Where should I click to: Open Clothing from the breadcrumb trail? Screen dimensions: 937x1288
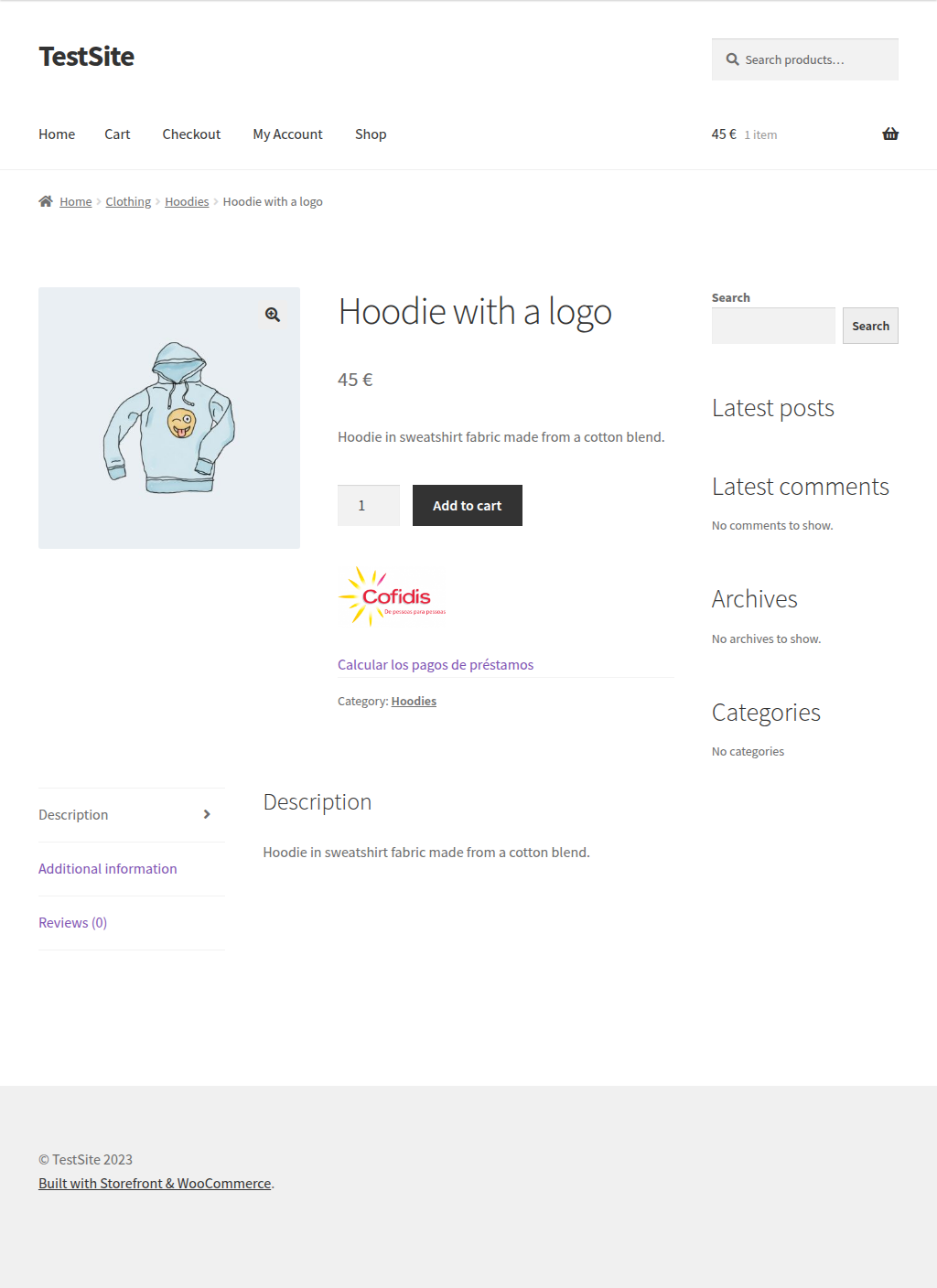127,200
